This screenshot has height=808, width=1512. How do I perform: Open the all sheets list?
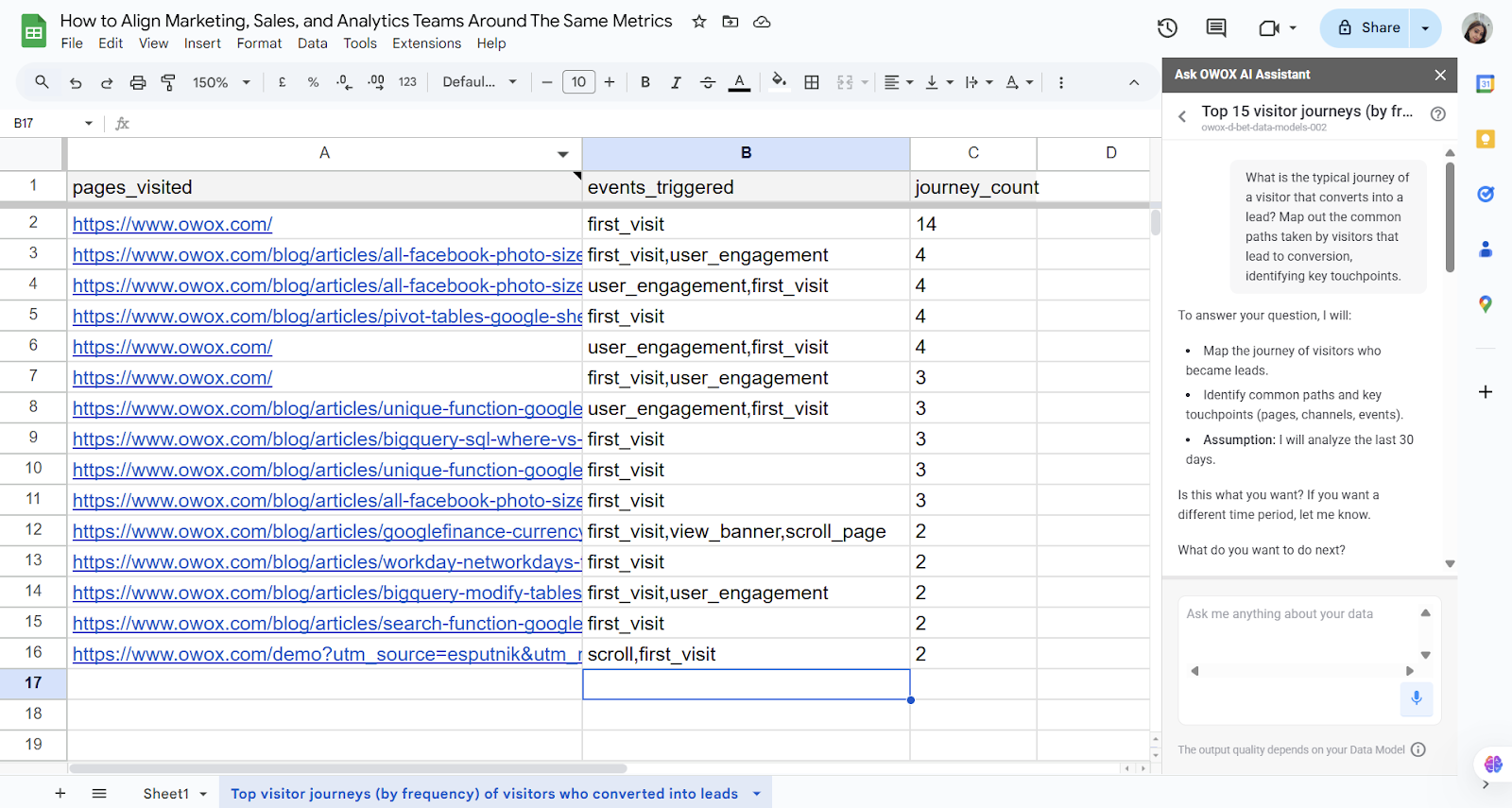[99, 794]
